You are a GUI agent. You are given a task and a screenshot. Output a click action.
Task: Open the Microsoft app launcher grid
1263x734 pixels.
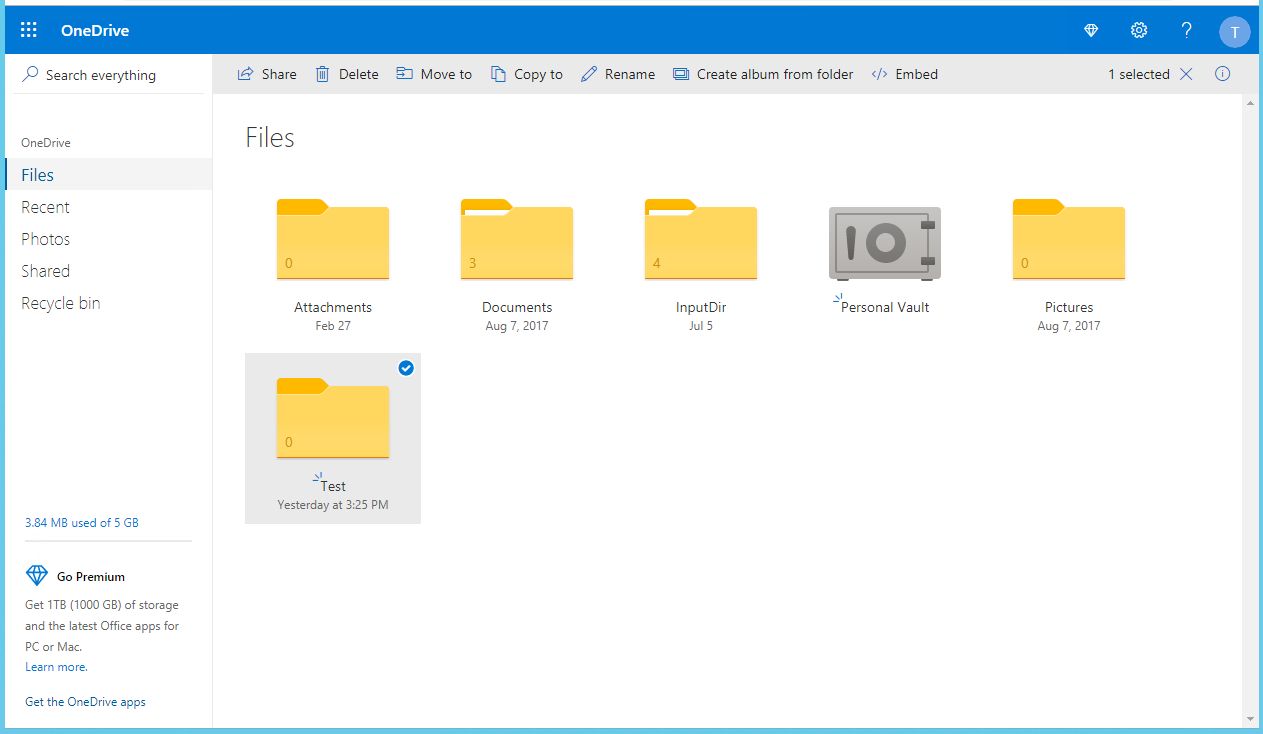point(28,29)
